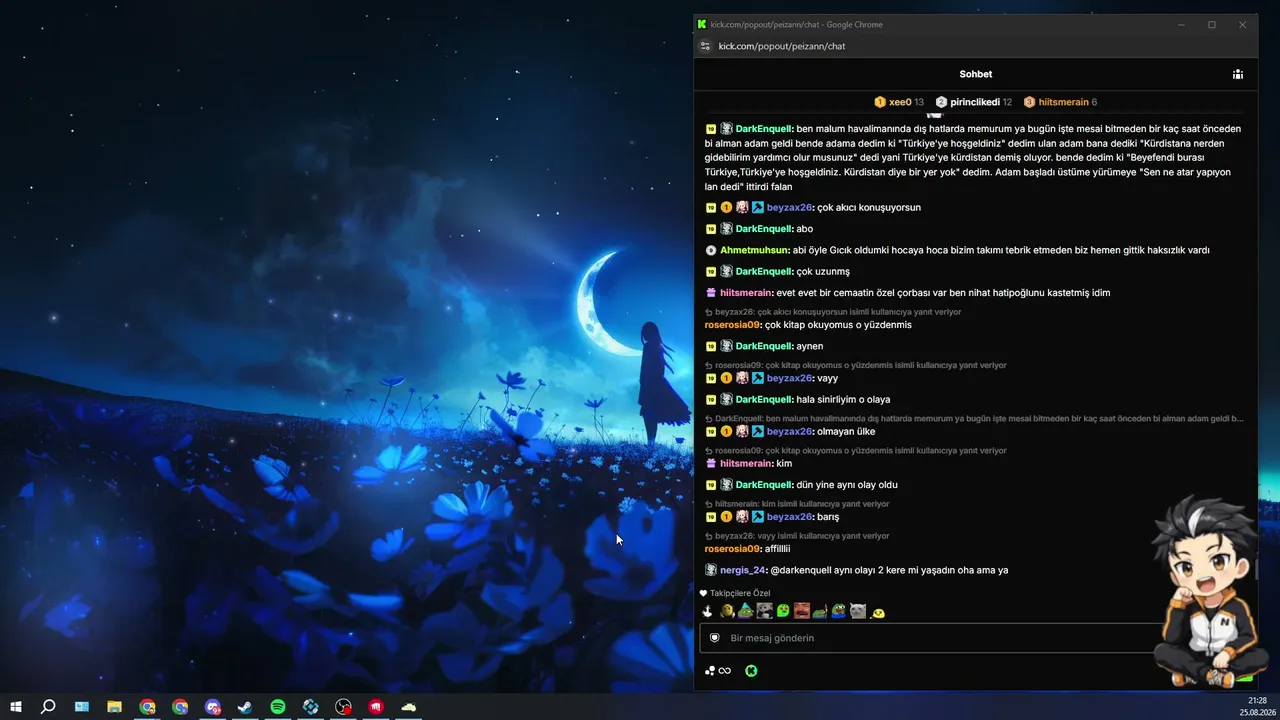Screen dimensions: 1280x720
Task: Click the Sohbet chat header title
Action: (x=976, y=74)
